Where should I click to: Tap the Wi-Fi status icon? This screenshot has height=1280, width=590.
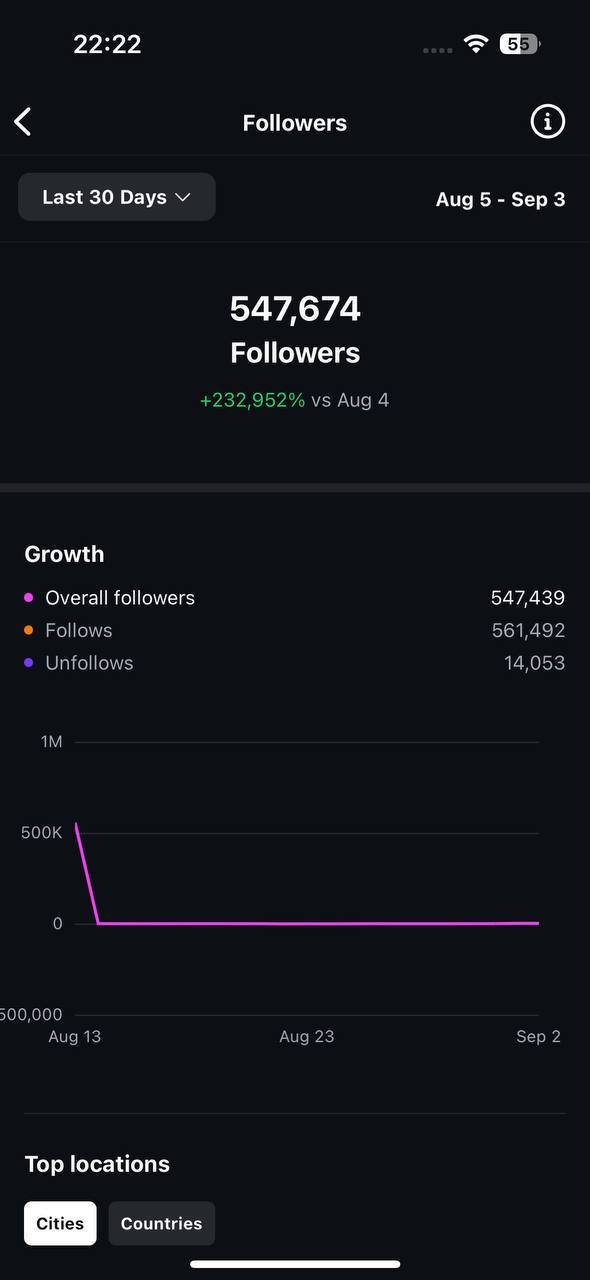tap(476, 44)
